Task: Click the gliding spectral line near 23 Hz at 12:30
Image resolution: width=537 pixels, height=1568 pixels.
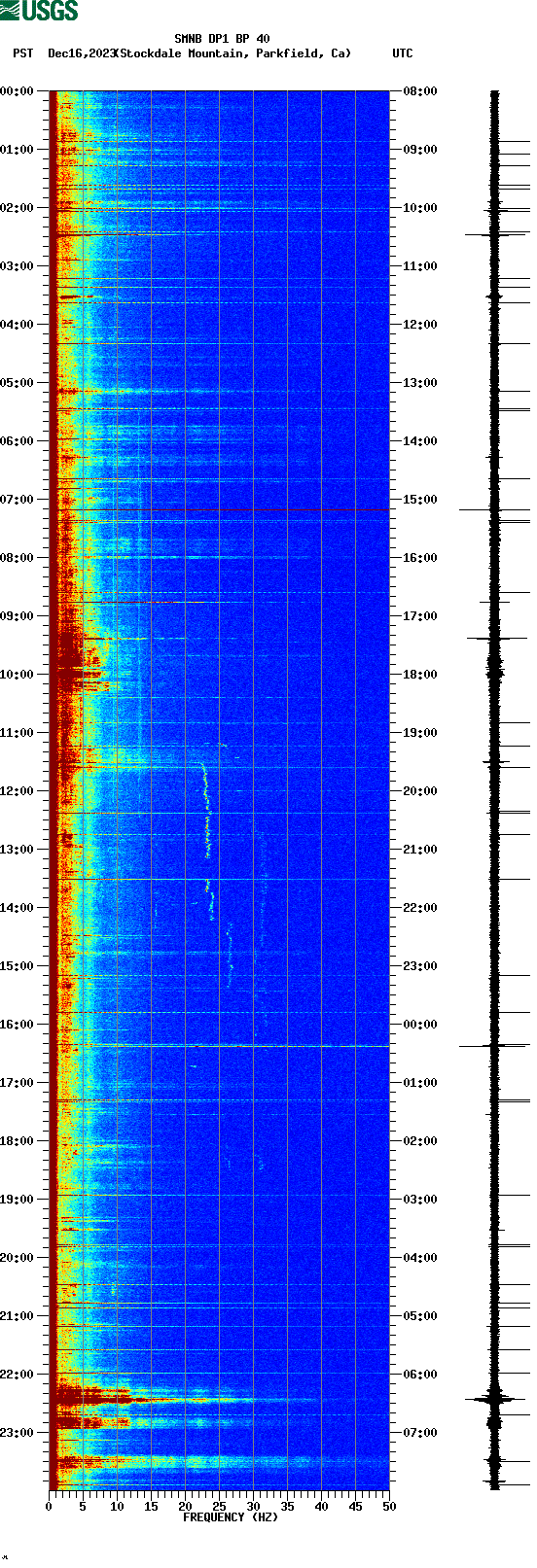Action: (206, 812)
